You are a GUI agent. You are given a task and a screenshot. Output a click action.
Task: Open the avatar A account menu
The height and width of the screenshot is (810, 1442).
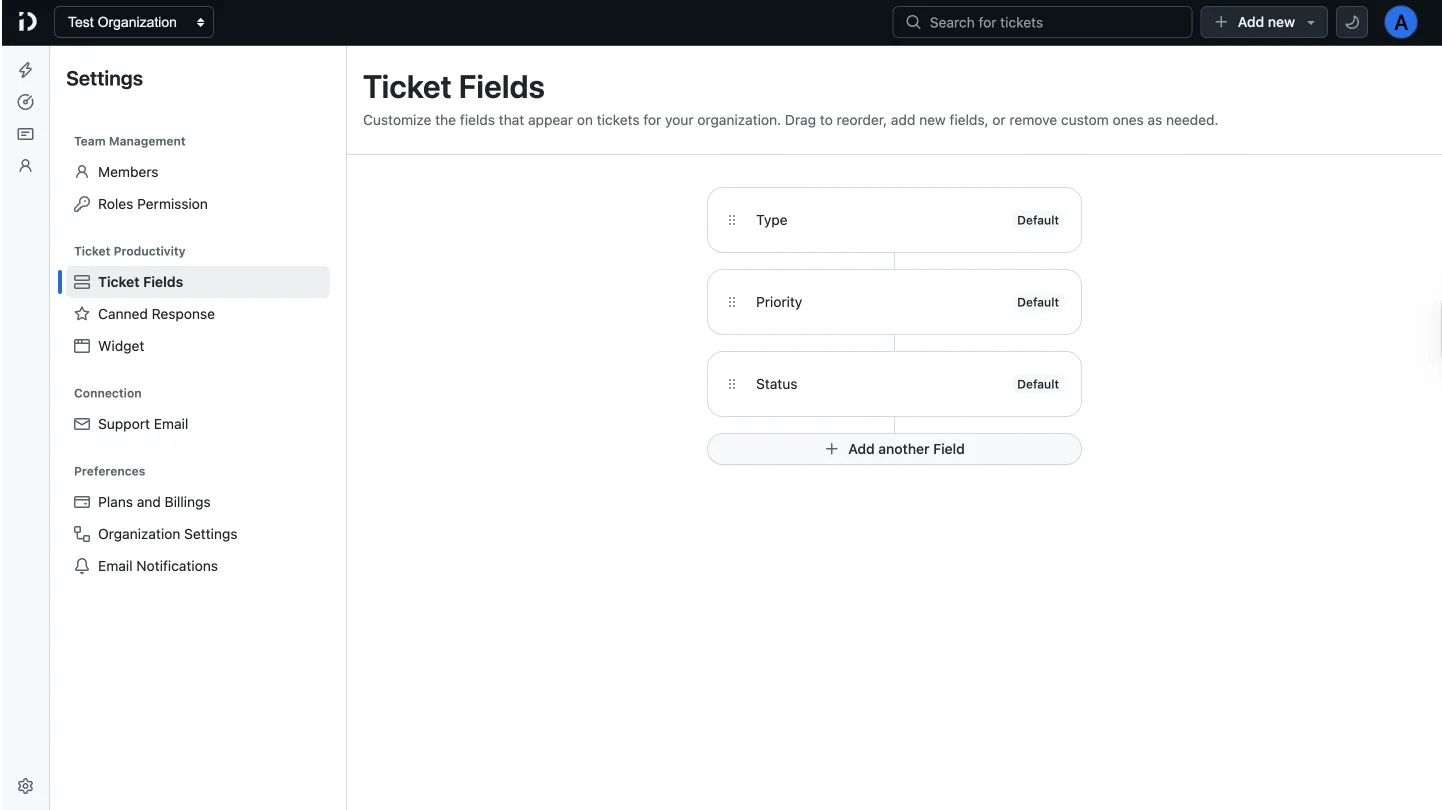click(1400, 21)
